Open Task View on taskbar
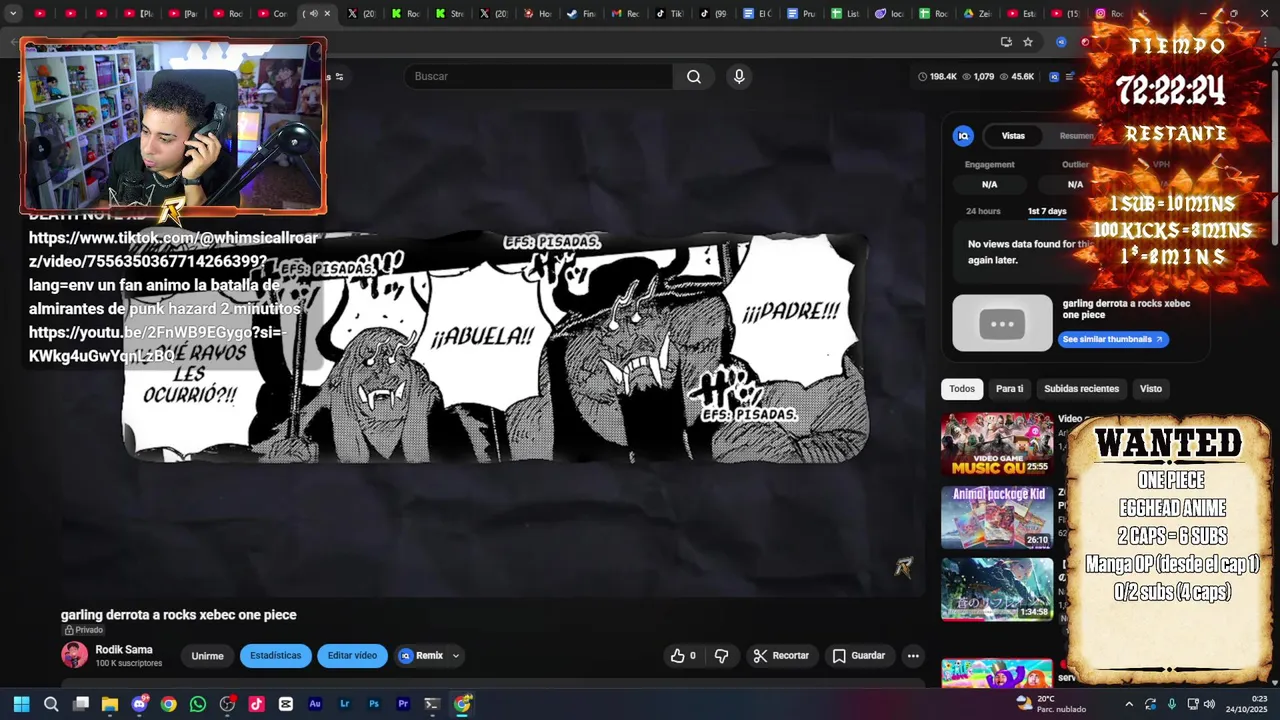The image size is (1280, 720). click(81, 704)
